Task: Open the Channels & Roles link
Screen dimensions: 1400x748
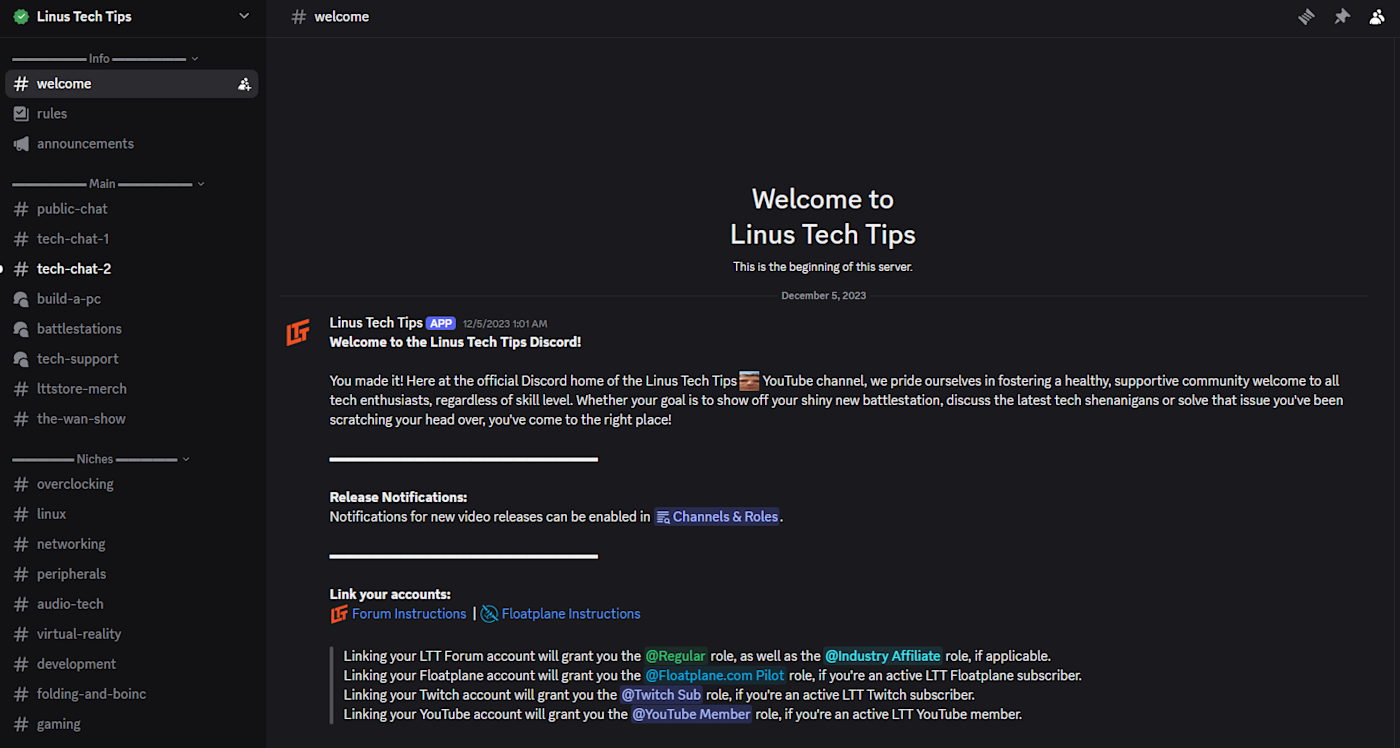Action: pyautogui.click(x=717, y=517)
